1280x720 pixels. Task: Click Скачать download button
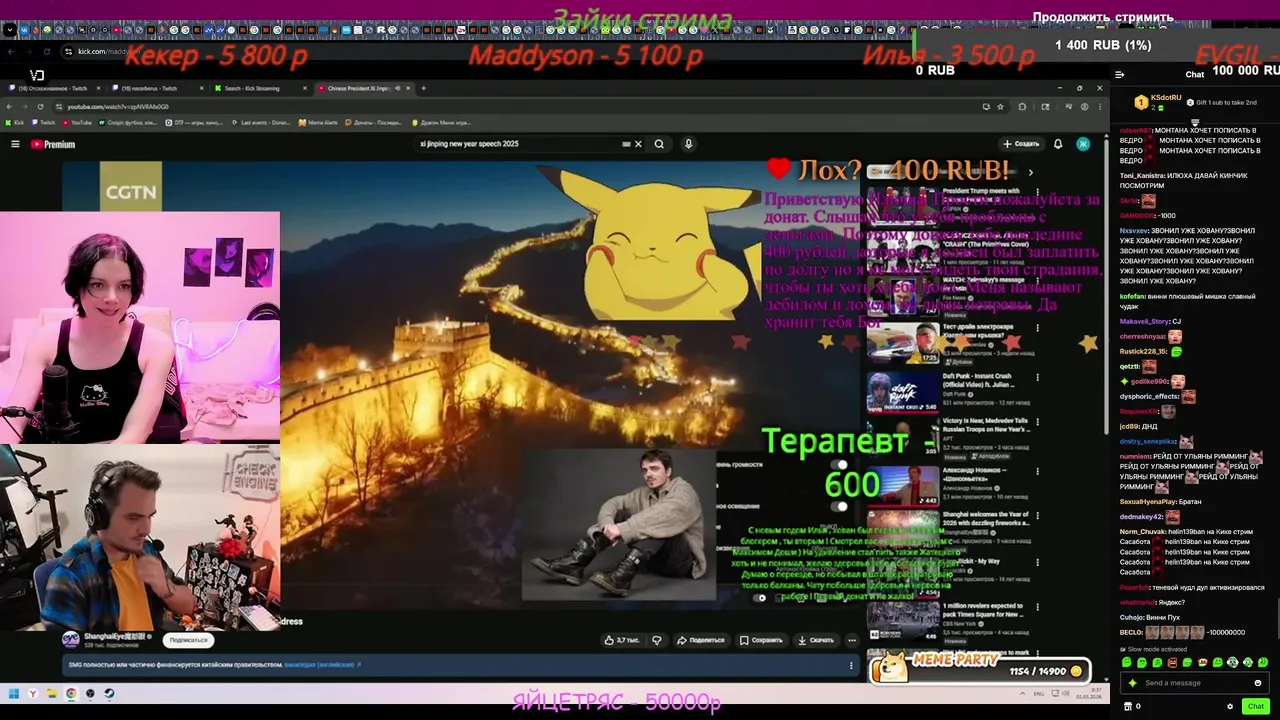(816, 640)
